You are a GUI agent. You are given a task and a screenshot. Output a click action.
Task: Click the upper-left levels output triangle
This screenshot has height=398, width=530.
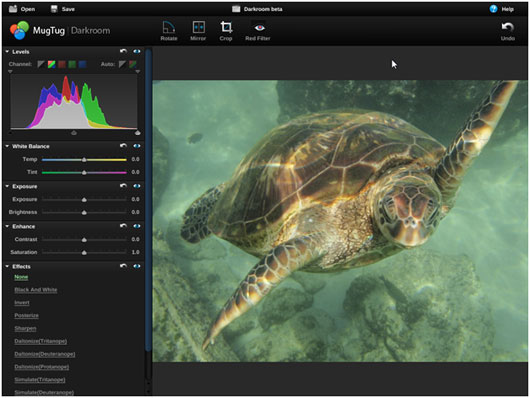(x=10, y=72)
